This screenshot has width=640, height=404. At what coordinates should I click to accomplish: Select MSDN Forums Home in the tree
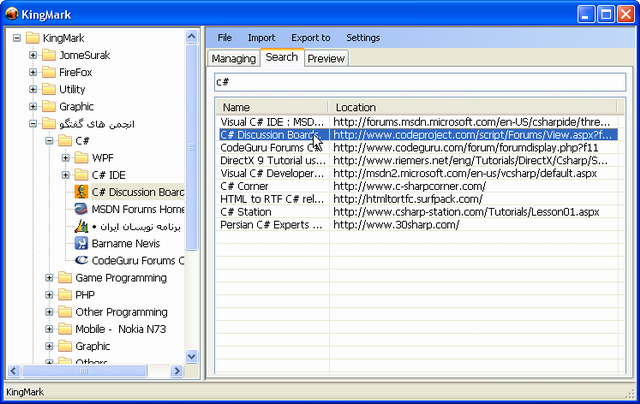(138, 209)
